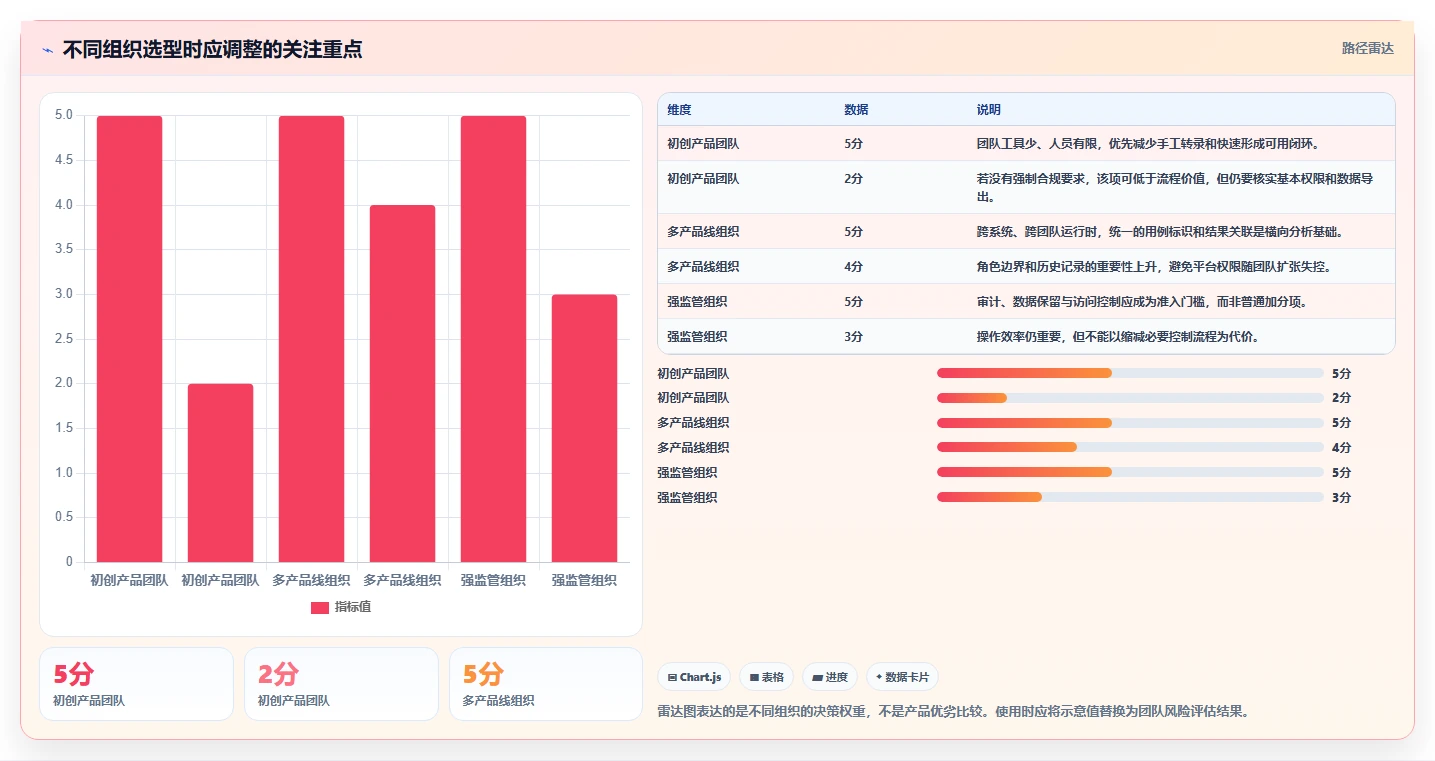Click the 3分 label after the progress bar
The height and width of the screenshot is (761, 1435).
(x=1341, y=498)
